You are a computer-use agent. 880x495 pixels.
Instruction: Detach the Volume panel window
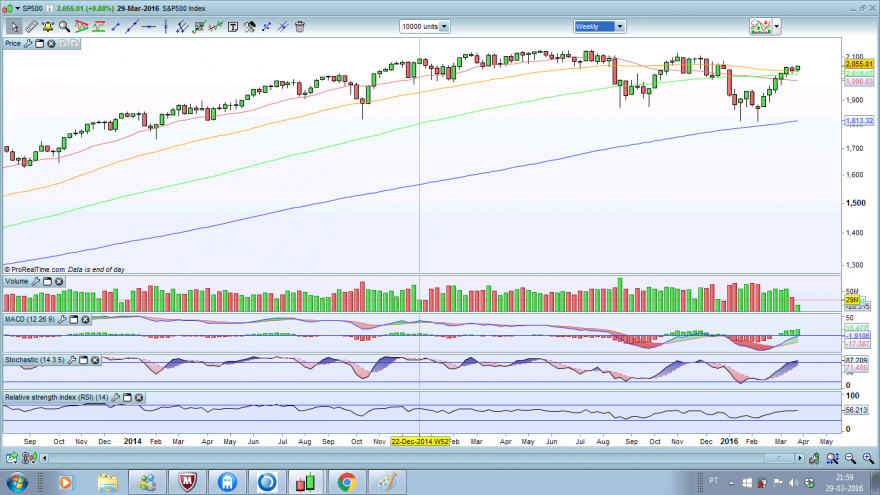(47, 281)
